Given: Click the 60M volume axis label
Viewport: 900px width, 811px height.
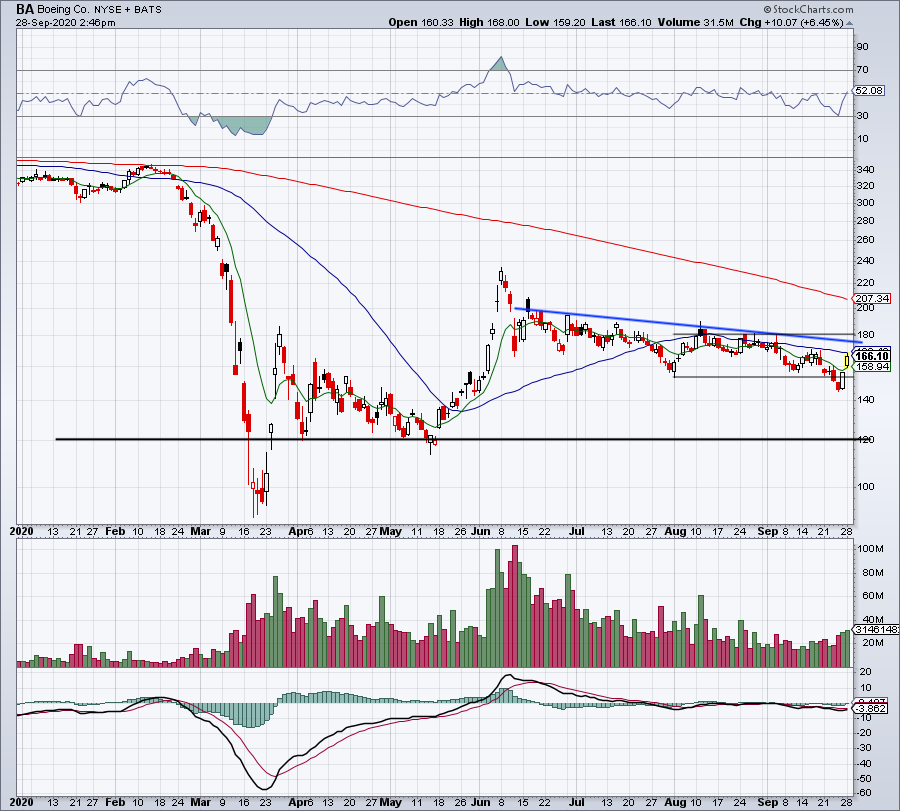Looking at the screenshot, I should pyautogui.click(x=871, y=596).
